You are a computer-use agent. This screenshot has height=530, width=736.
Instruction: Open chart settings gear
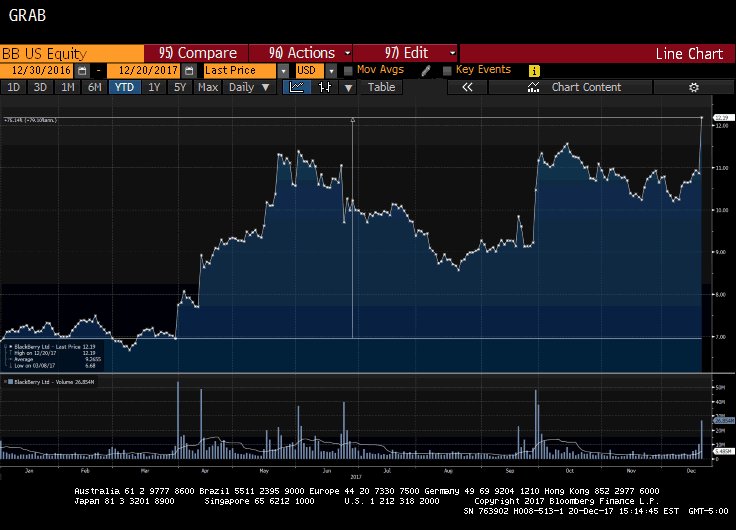click(x=694, y=87)
